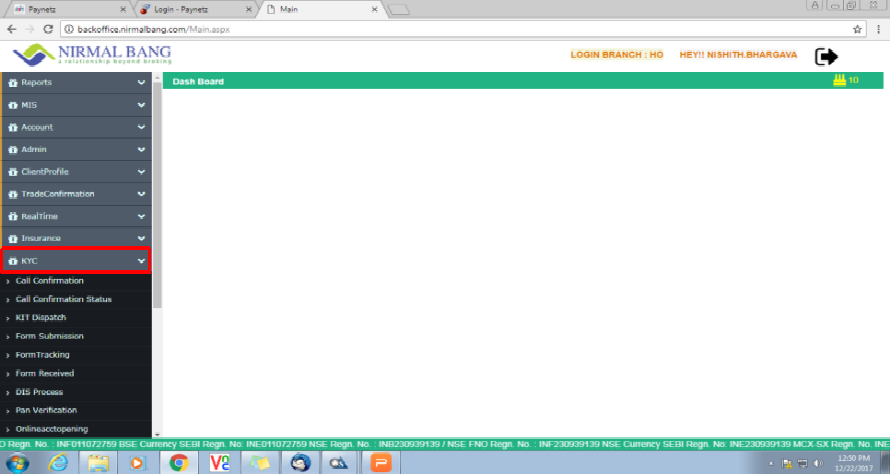Click the browser address bar
The width and height of the screenshot is (890, 474).
(450, 29)
